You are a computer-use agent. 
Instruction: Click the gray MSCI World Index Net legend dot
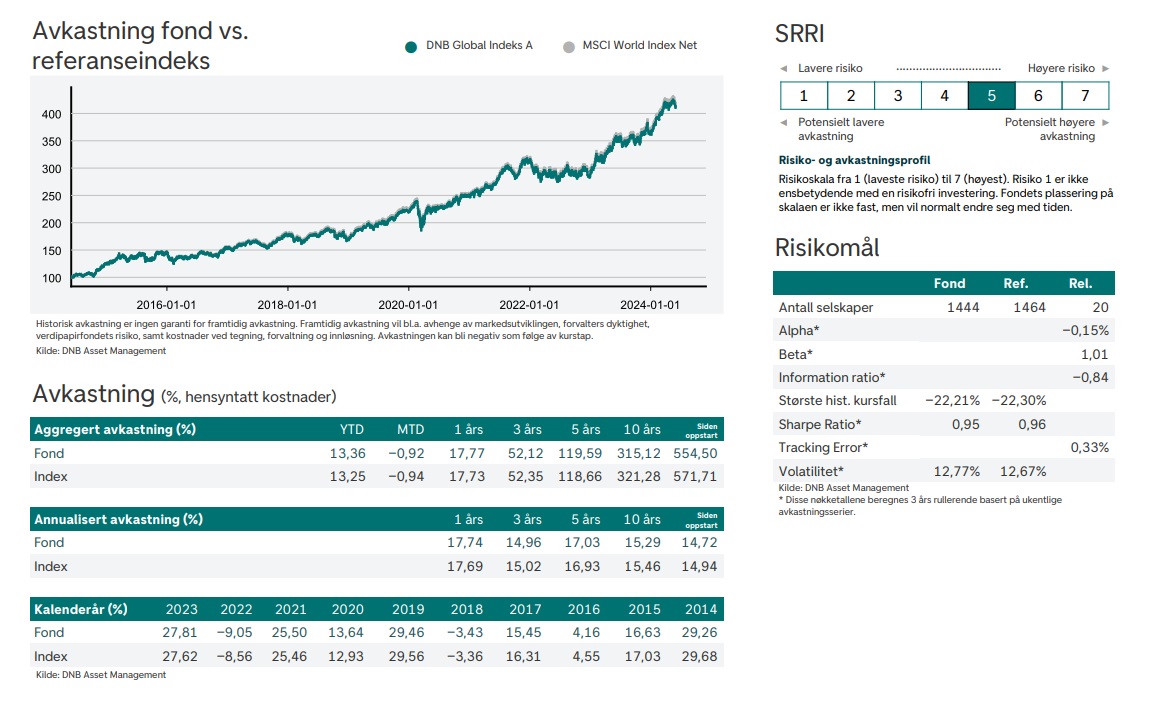point(568,45)
